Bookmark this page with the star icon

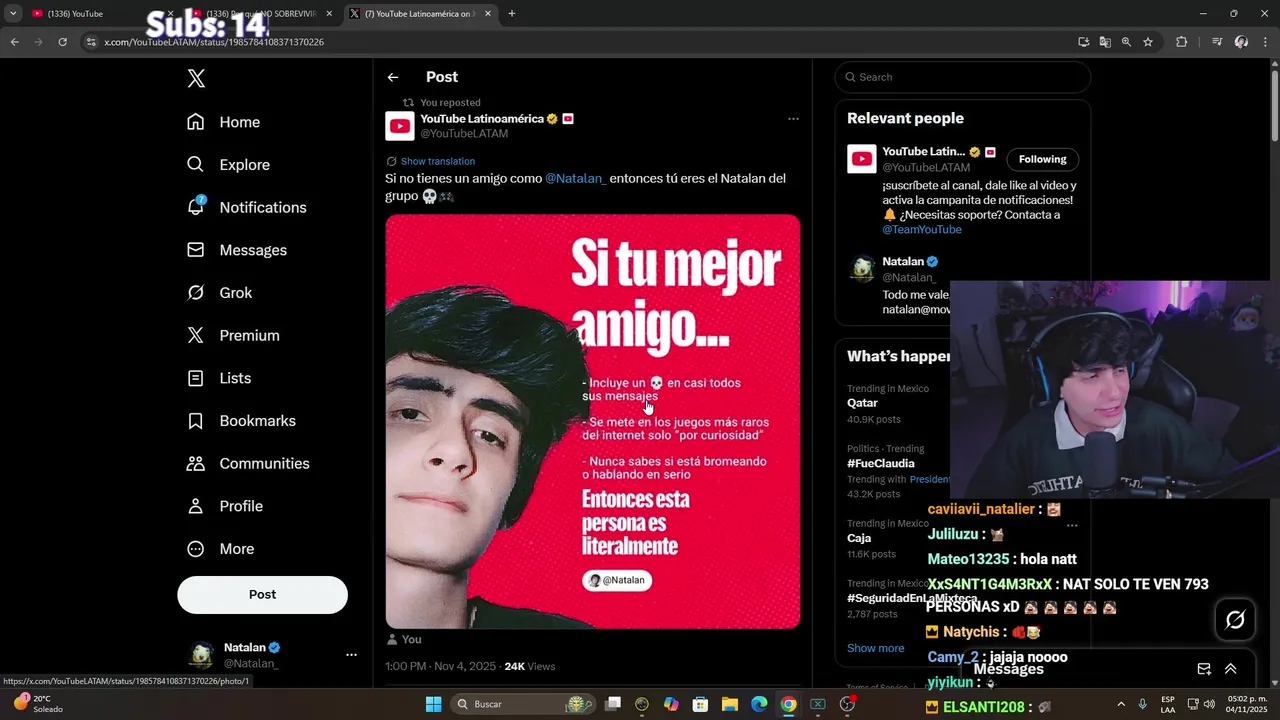1148,42
